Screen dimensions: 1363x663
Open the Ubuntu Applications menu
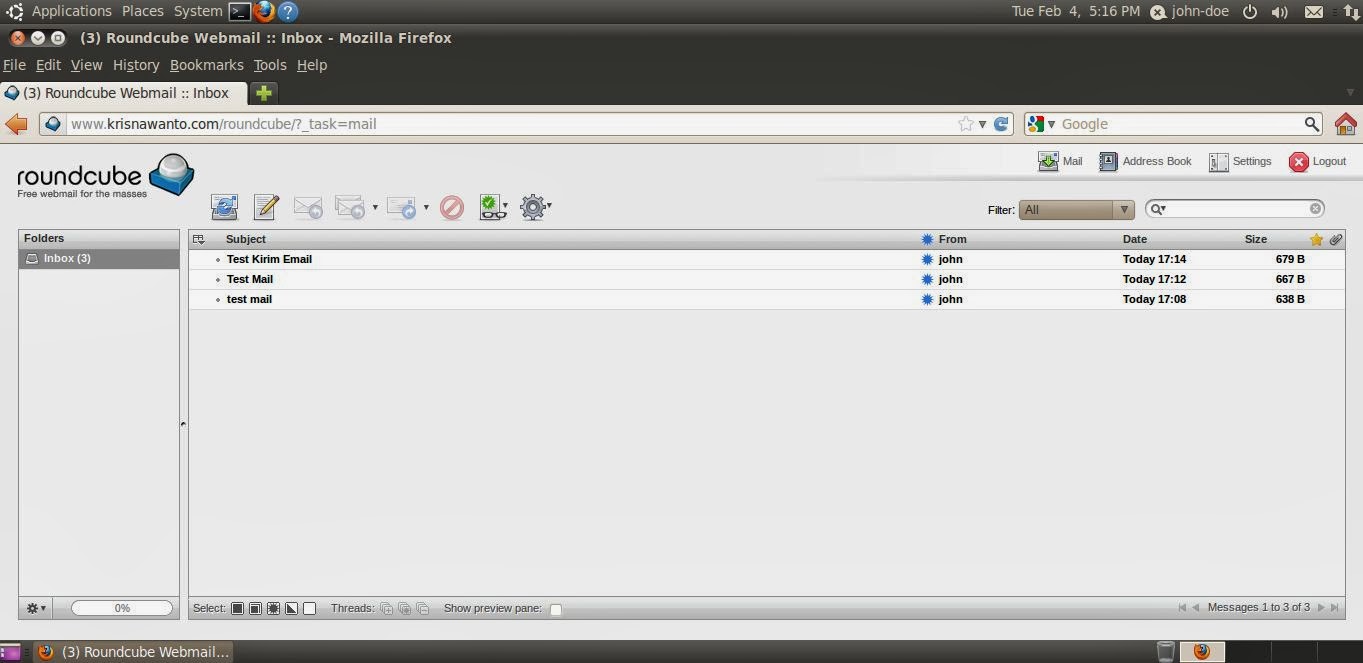coord(71,11)
